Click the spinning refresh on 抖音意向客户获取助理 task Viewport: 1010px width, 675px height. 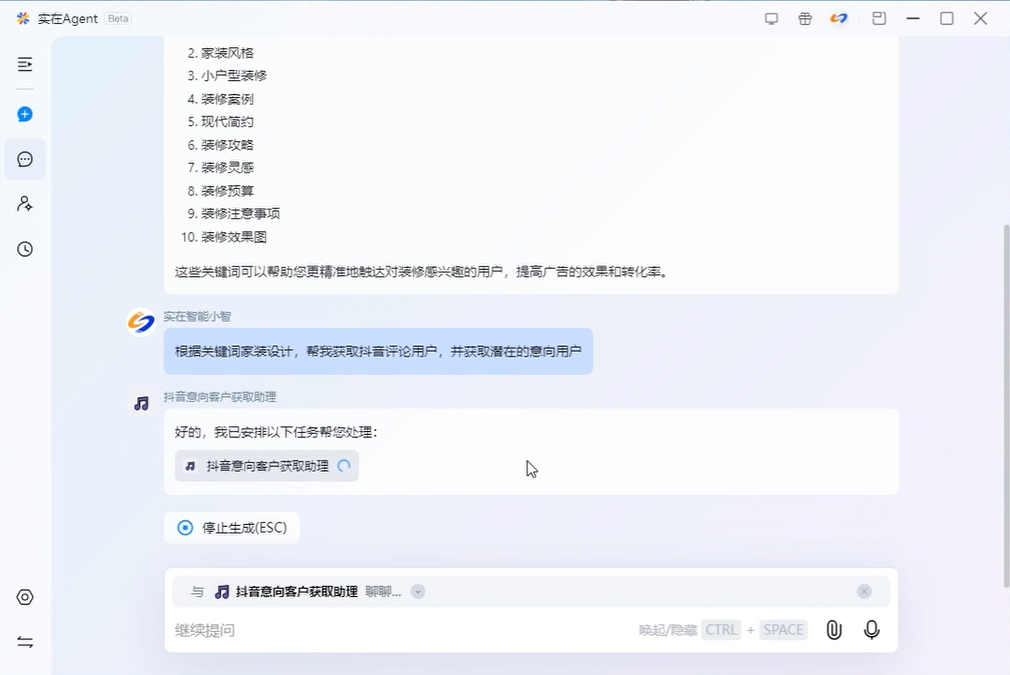[x=343, y=465]
